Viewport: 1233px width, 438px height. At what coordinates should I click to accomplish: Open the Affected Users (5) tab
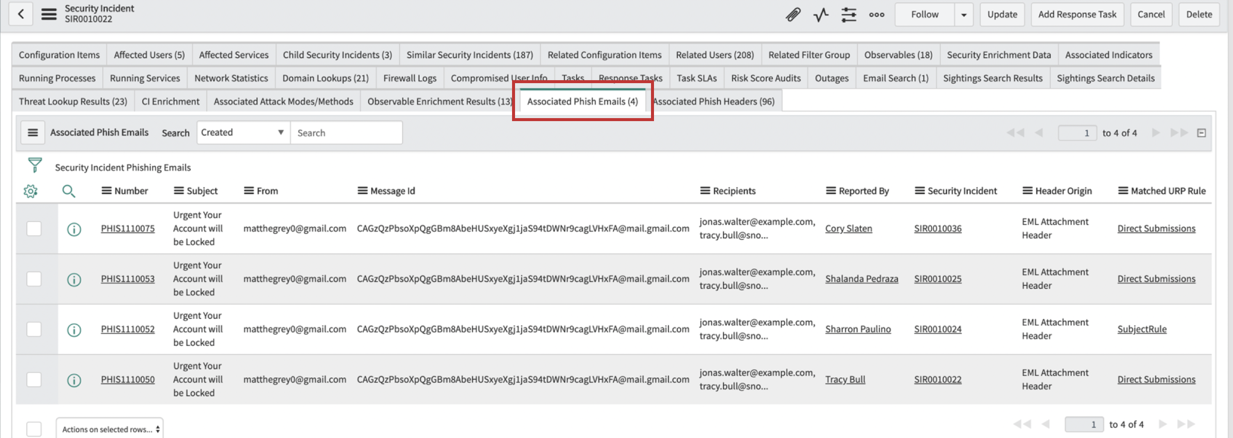[x=149, y=55]
